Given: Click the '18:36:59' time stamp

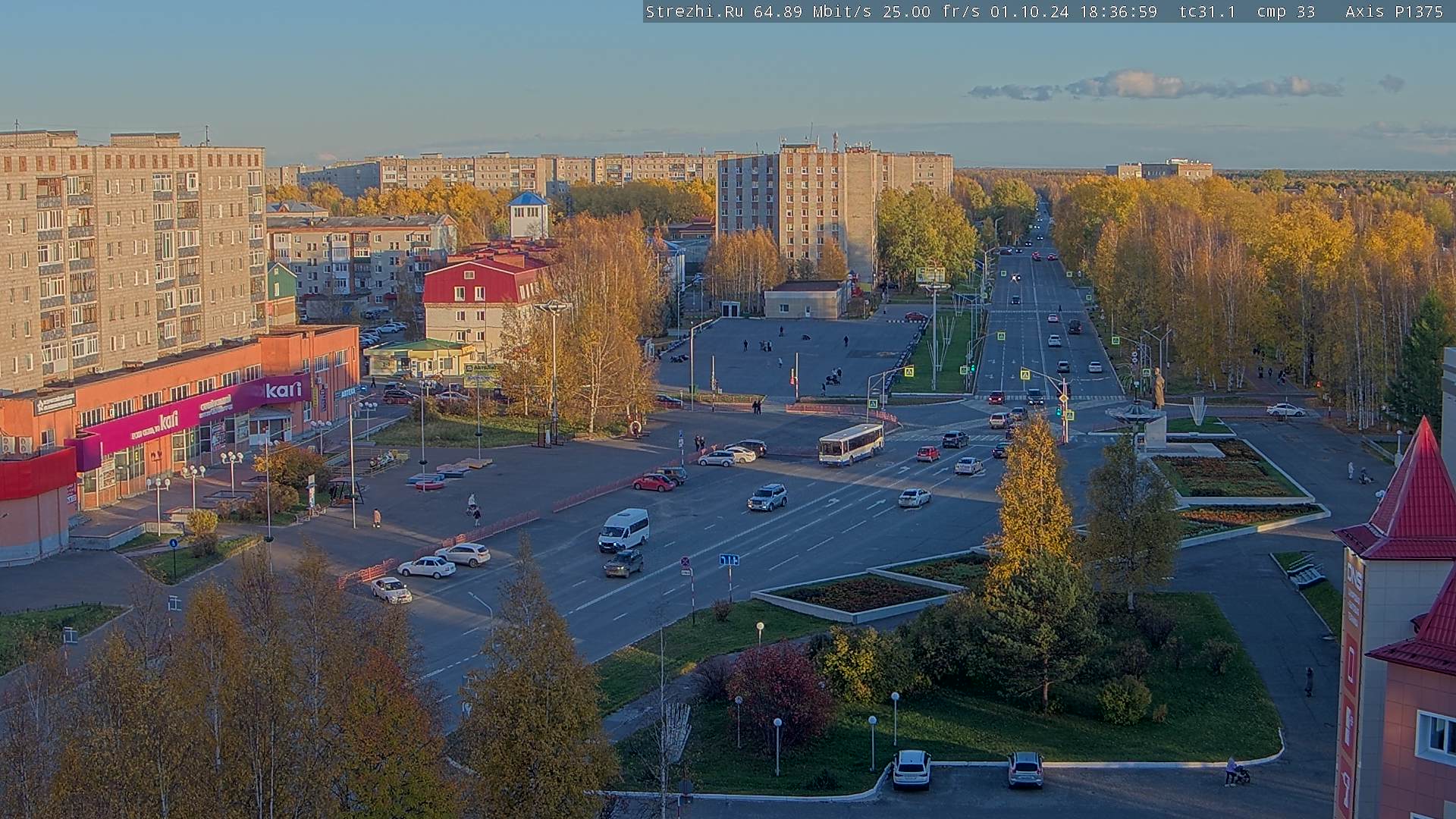Looking at the screenshot, I should point(1117,11).
